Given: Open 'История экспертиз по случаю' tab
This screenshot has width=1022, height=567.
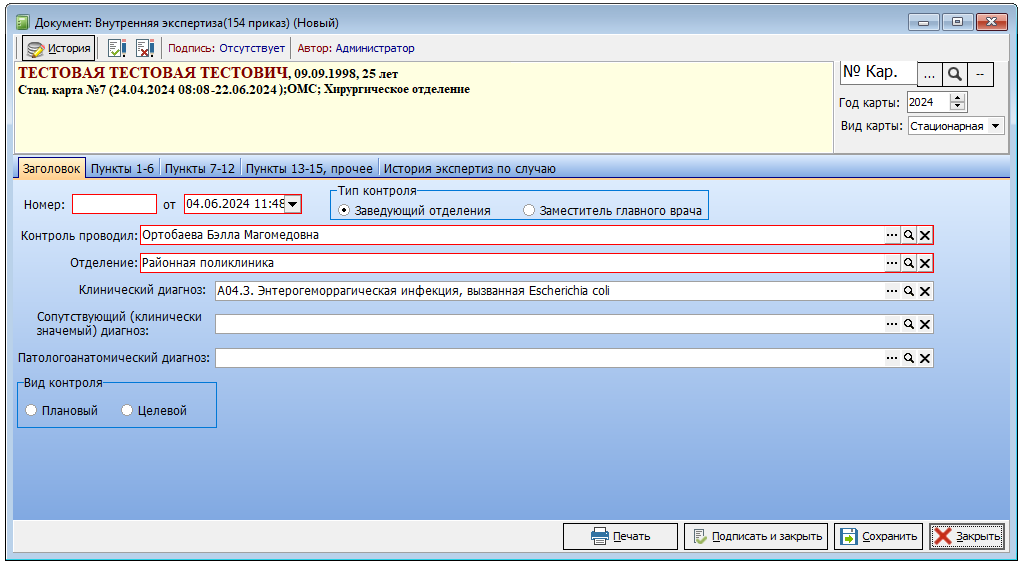Looking at the screenshot, I should coord(469,169).
